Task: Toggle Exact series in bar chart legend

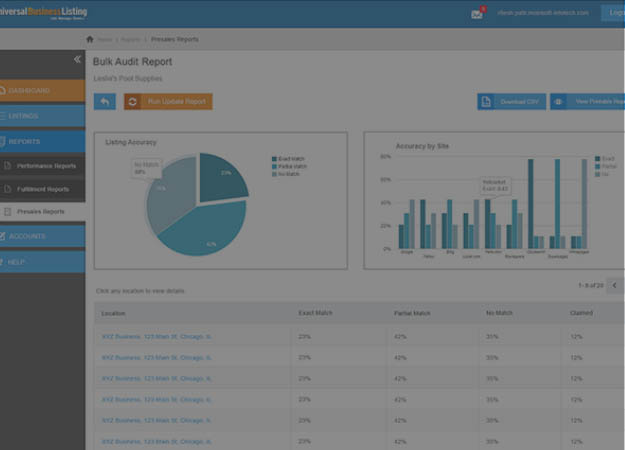Action: pos(605,159)
